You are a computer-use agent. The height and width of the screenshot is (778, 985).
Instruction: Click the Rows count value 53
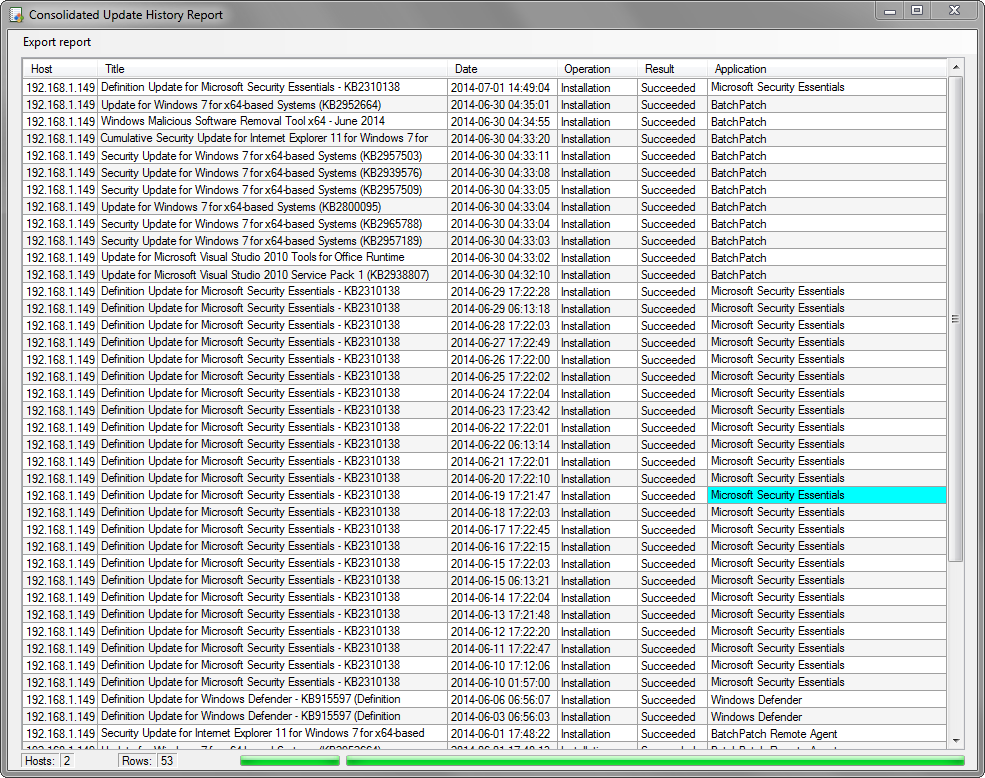tap(166, 761)
